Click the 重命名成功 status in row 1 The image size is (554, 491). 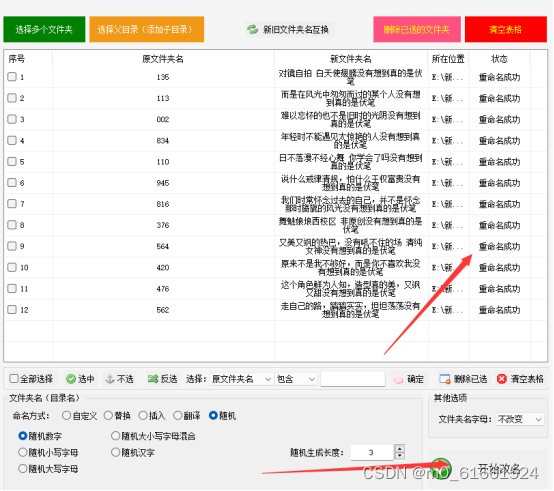(x=499, y=77)
